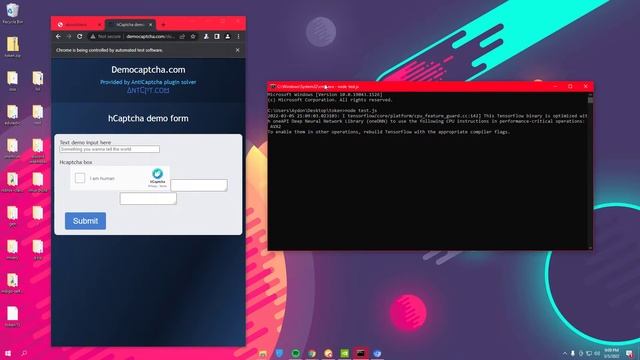
Task: Minimize the command prompt window
Action: 555,87
